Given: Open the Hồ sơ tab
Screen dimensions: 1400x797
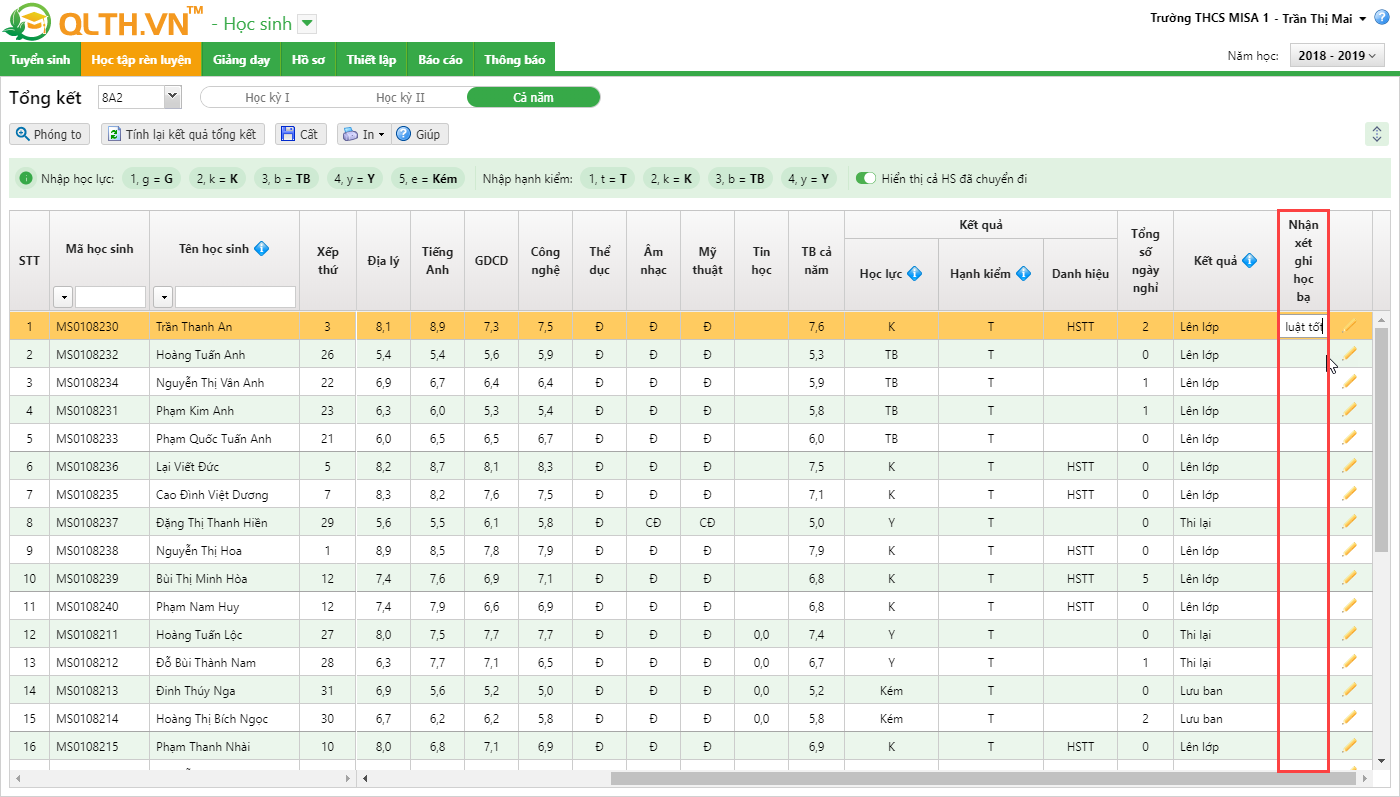Looking at the screenshot, I should (x=308, y=60).
